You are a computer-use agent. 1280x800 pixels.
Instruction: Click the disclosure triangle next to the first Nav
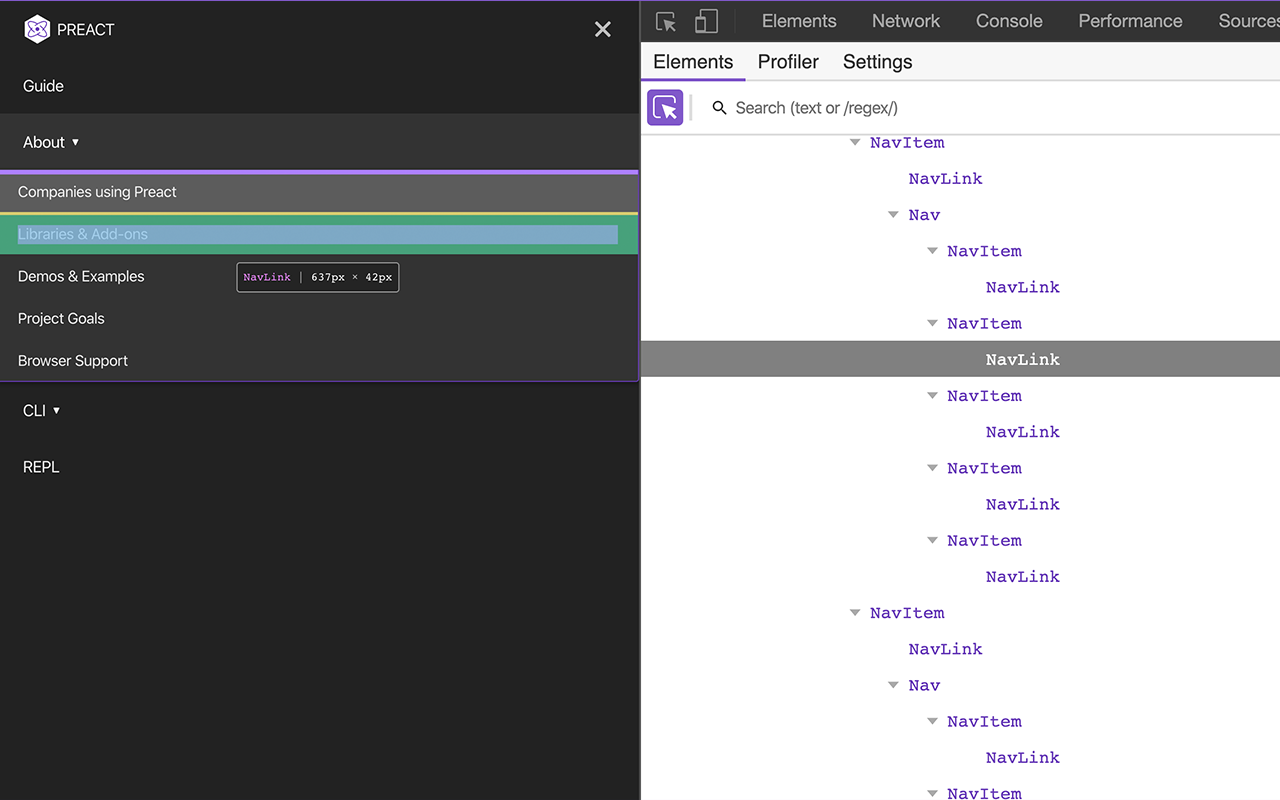[893, 214]
